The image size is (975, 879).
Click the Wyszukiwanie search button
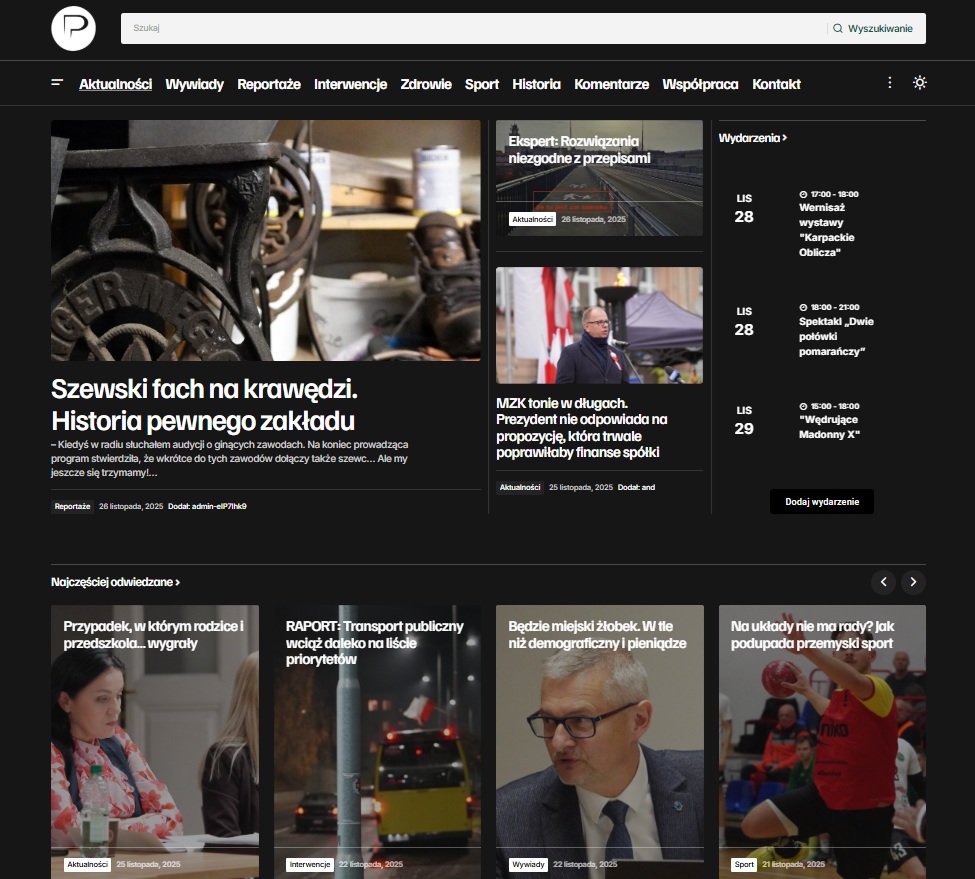pos(873,29)
